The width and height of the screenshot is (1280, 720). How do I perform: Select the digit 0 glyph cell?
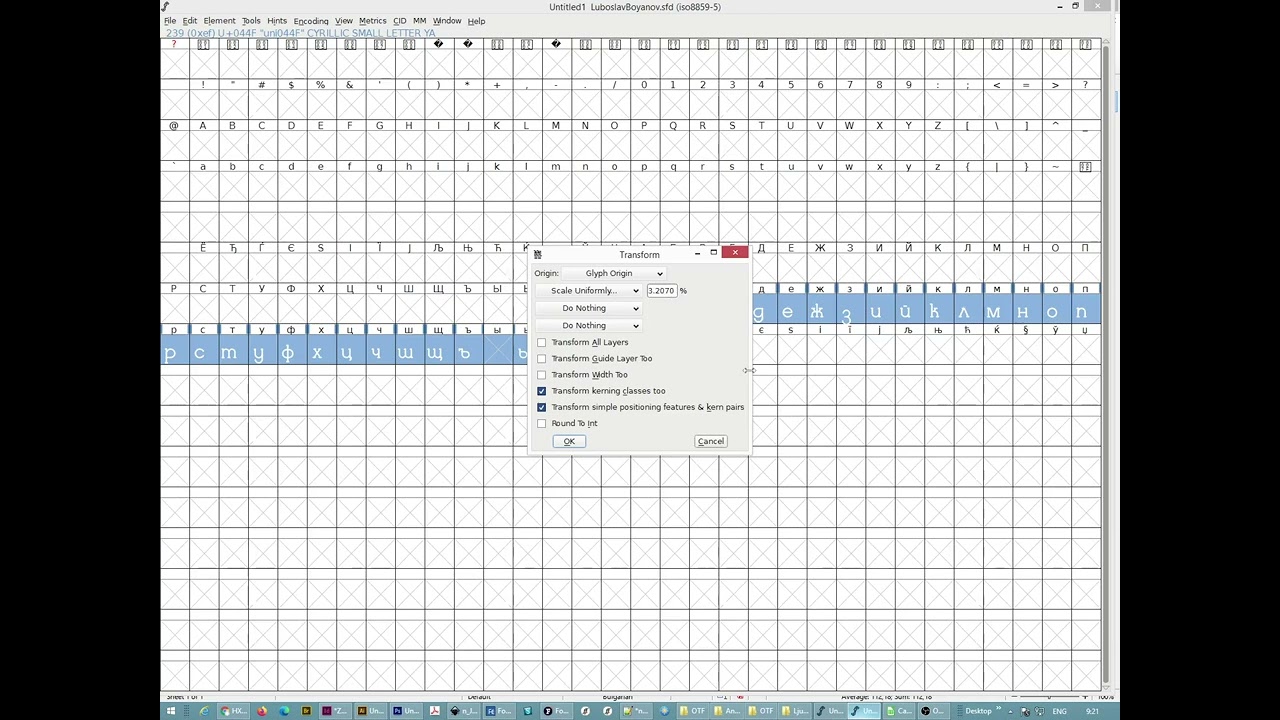coord(644,98)
